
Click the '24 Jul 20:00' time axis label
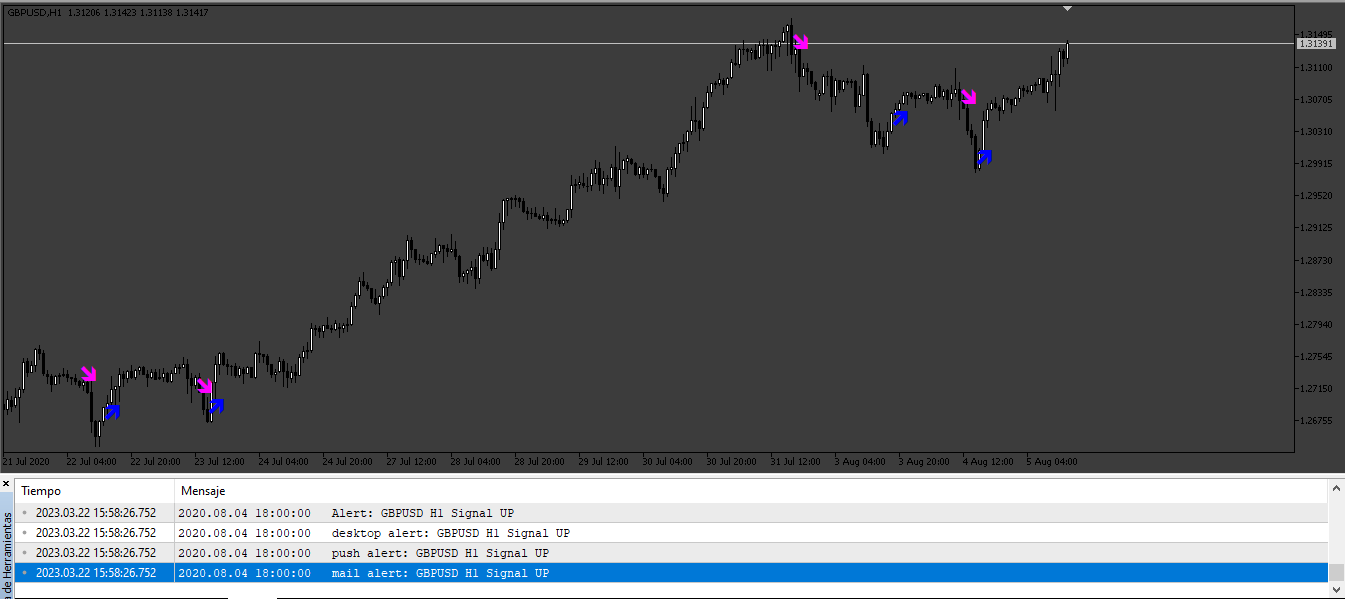347,462
